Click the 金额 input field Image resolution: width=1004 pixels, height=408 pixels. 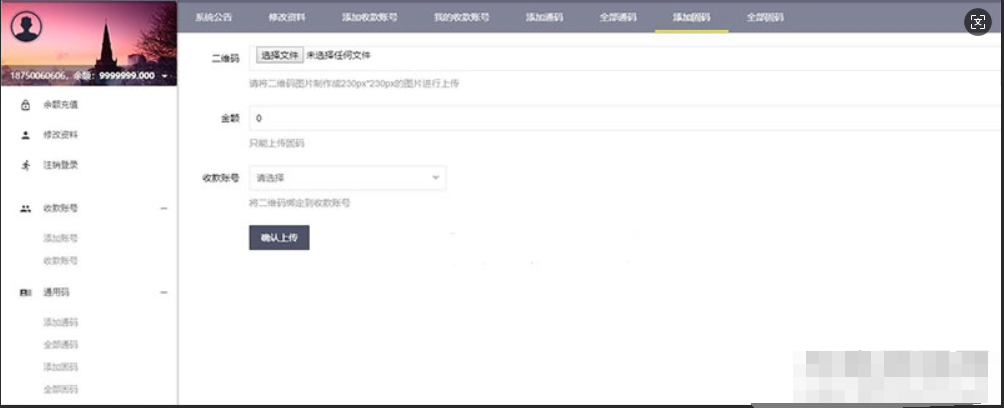626,118
